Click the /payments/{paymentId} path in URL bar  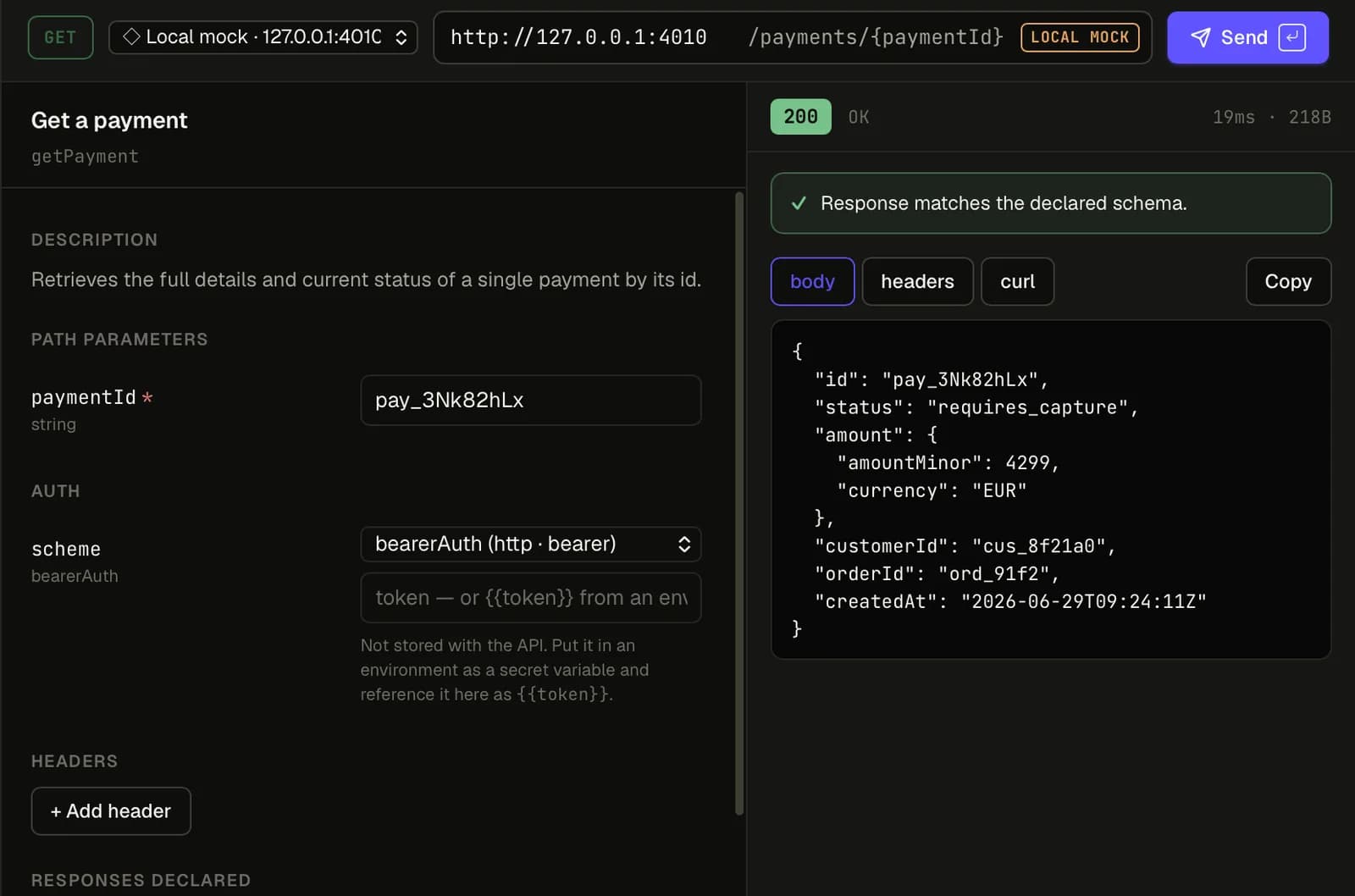876,37
